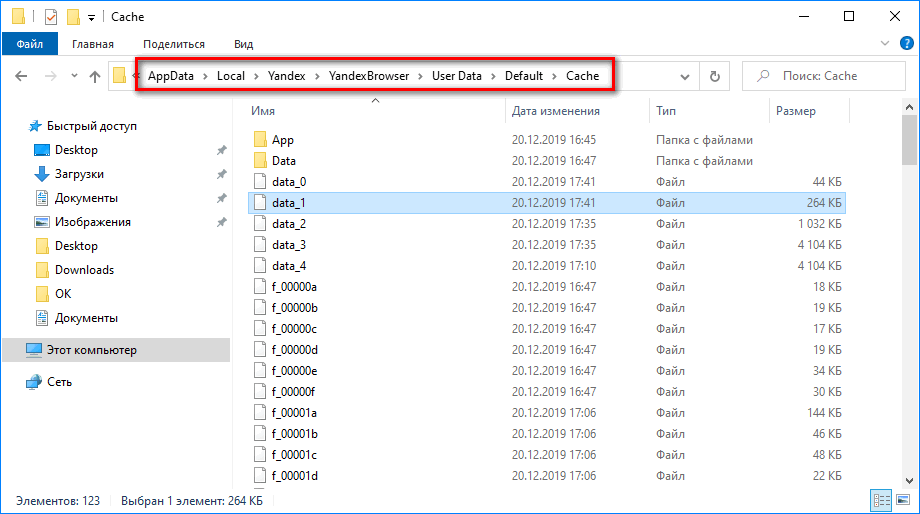Screen dimensions: 920x514
Task: Switch to details view in the status bar
Action: [881, 500]
